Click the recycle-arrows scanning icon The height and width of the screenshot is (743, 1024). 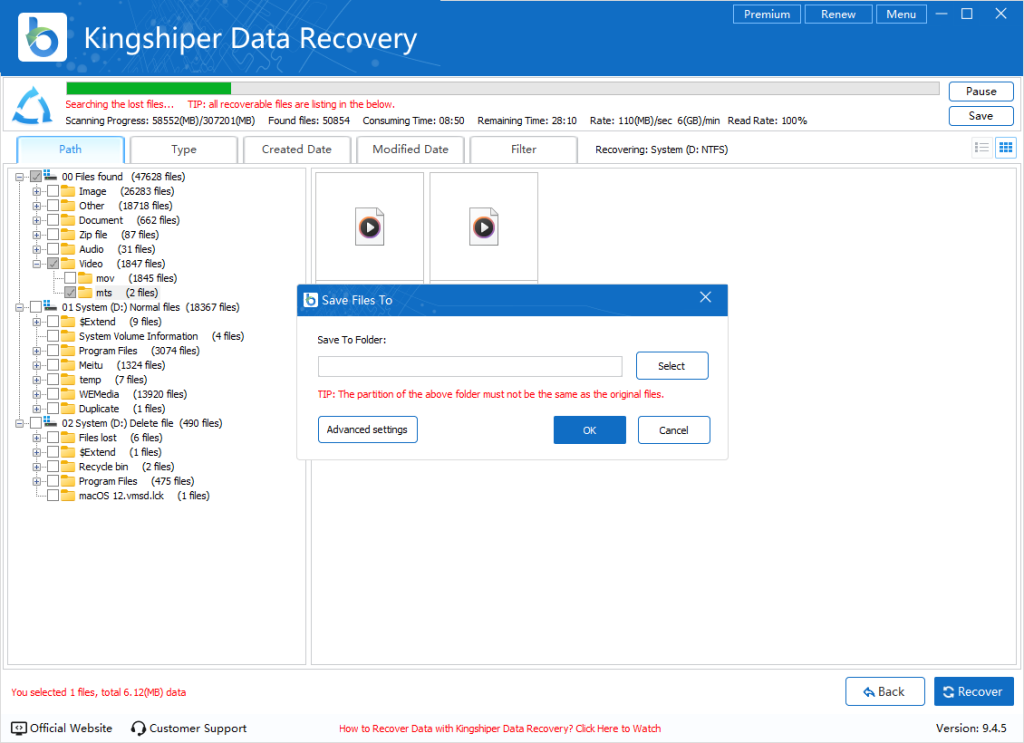pyautogui.click(x=32, y=105)
